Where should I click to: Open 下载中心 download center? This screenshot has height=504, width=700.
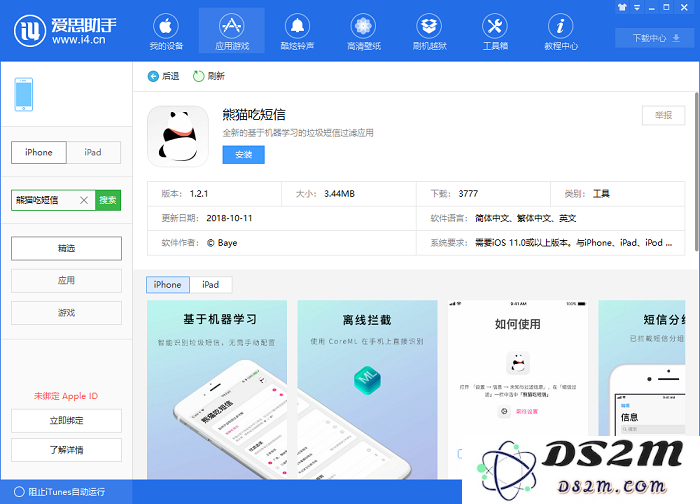point(655,38)
